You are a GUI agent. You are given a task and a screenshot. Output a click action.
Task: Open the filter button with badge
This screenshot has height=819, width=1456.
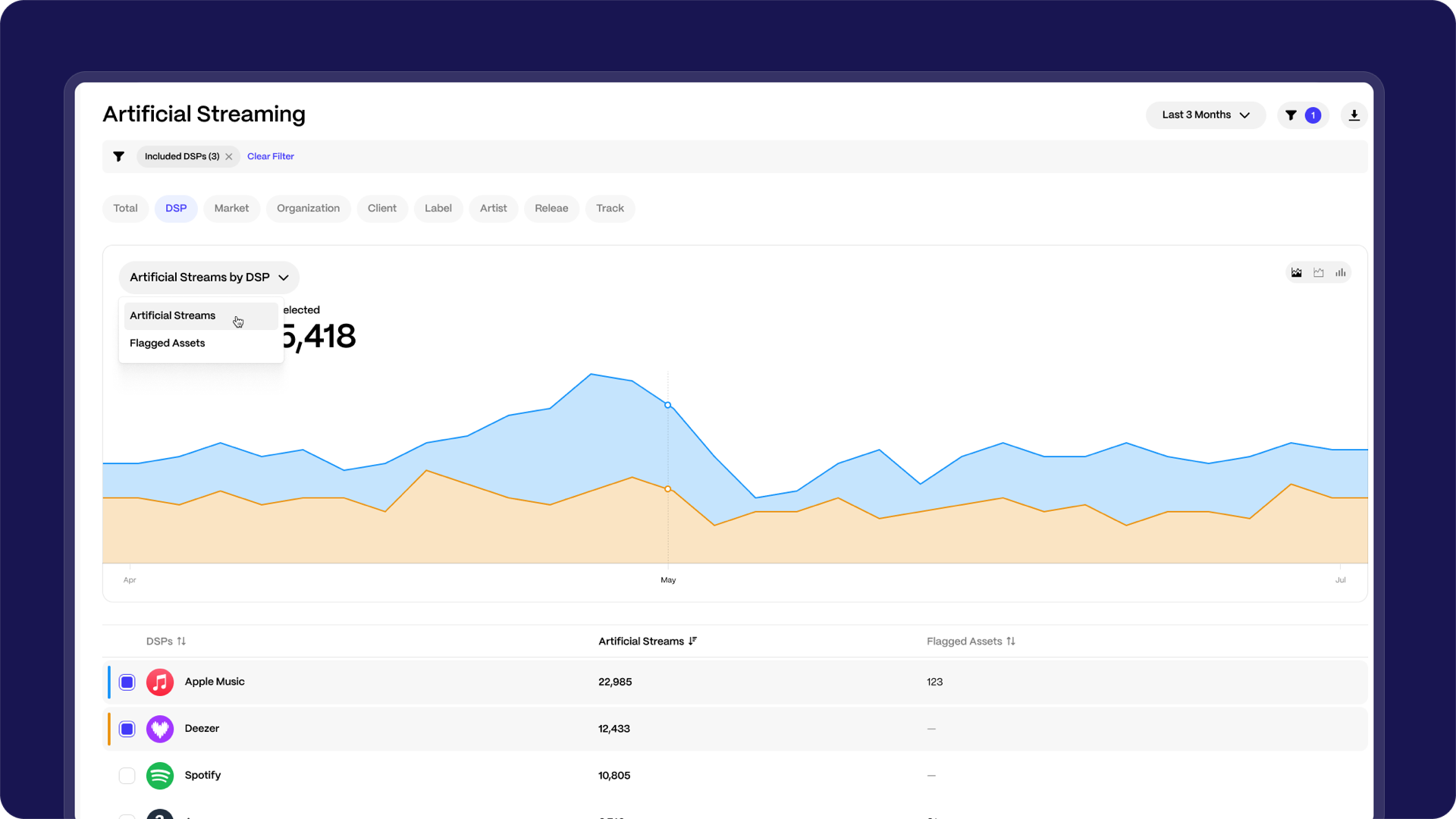pos(1302,115)
